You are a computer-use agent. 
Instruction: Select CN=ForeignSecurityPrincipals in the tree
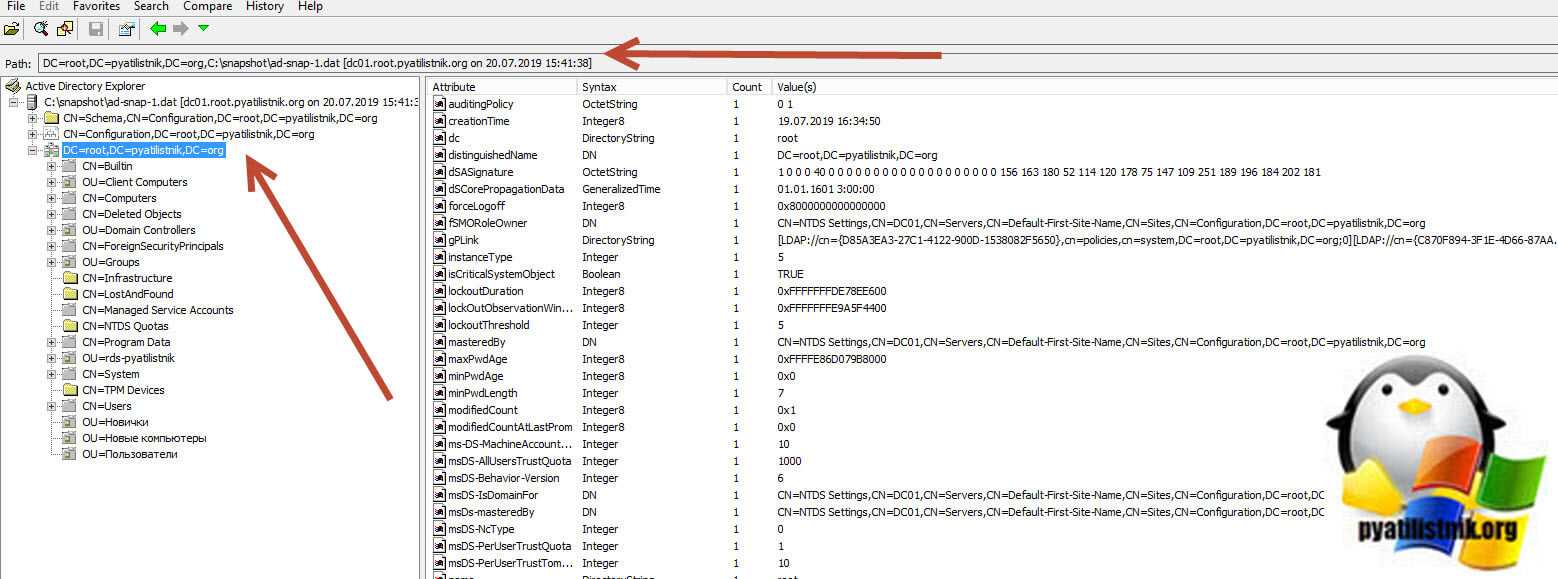(153, 246)
